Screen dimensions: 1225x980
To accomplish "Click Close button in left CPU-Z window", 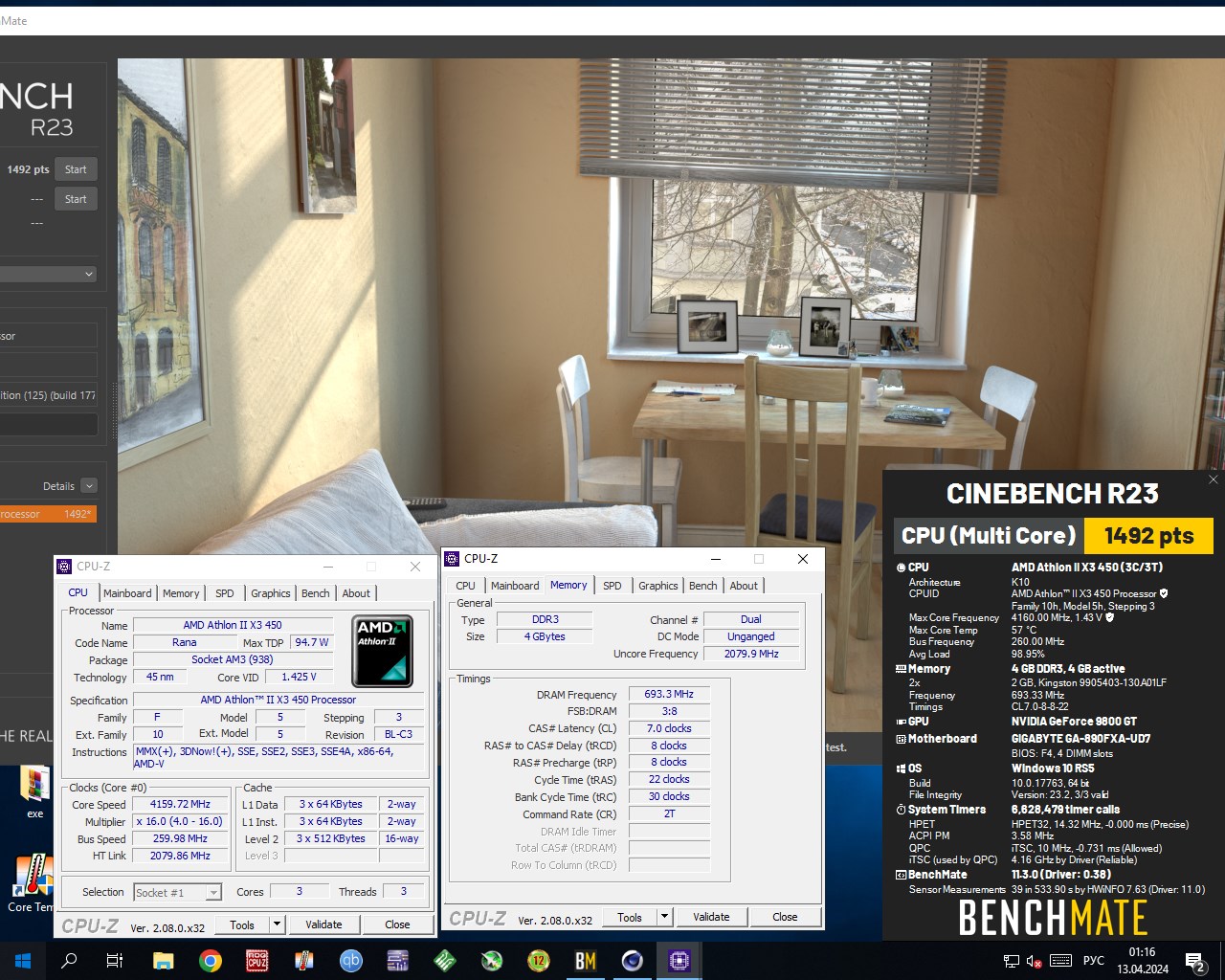I will pos(397,924).
